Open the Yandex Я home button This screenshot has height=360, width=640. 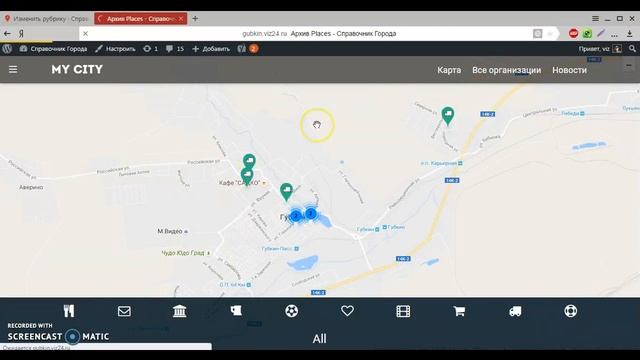[x=21, y=33]
